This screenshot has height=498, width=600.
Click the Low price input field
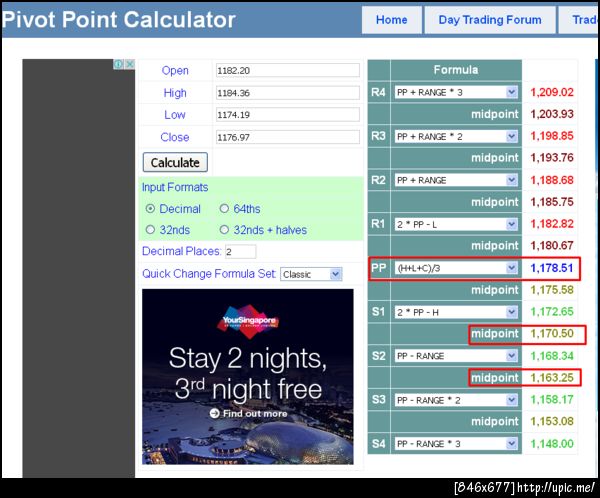click(288, 114)
